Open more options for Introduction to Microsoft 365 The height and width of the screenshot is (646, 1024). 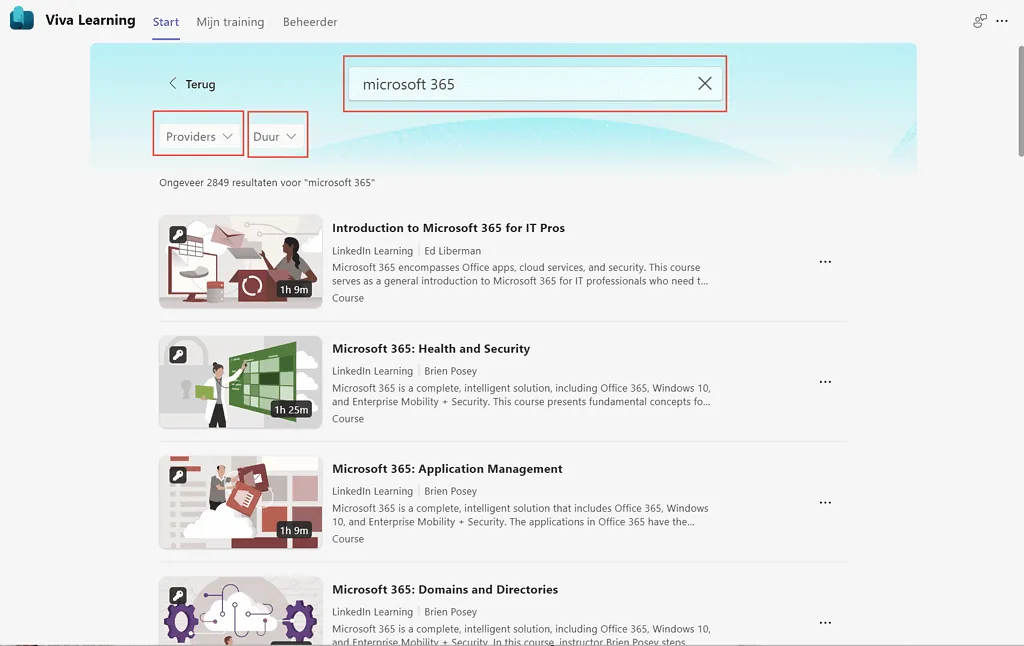pyautogui.click(x=825, y=262)
